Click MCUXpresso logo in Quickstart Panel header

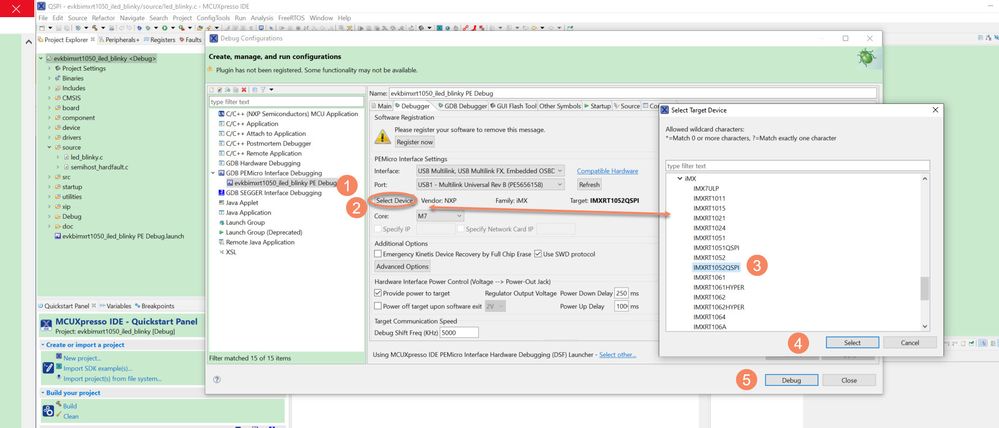pos(46,325)
